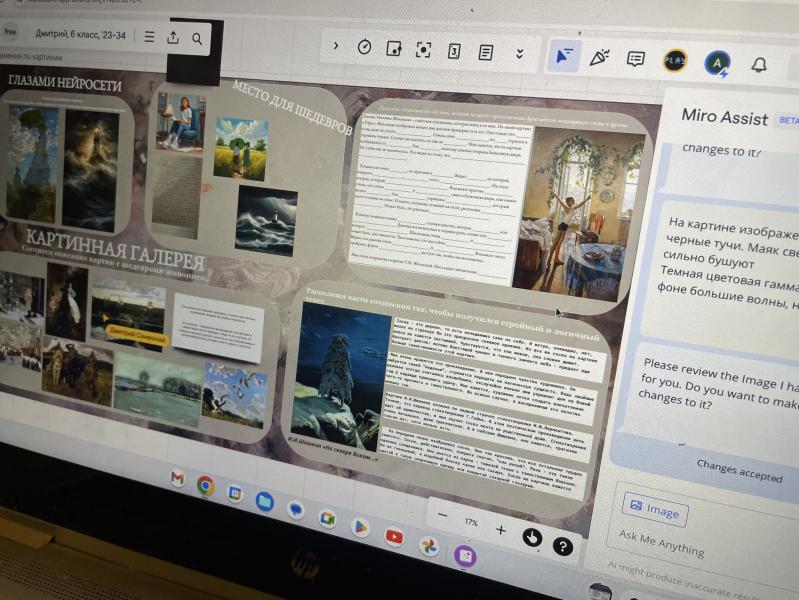Select the stormy lighthouse sea image

point(267,221)
